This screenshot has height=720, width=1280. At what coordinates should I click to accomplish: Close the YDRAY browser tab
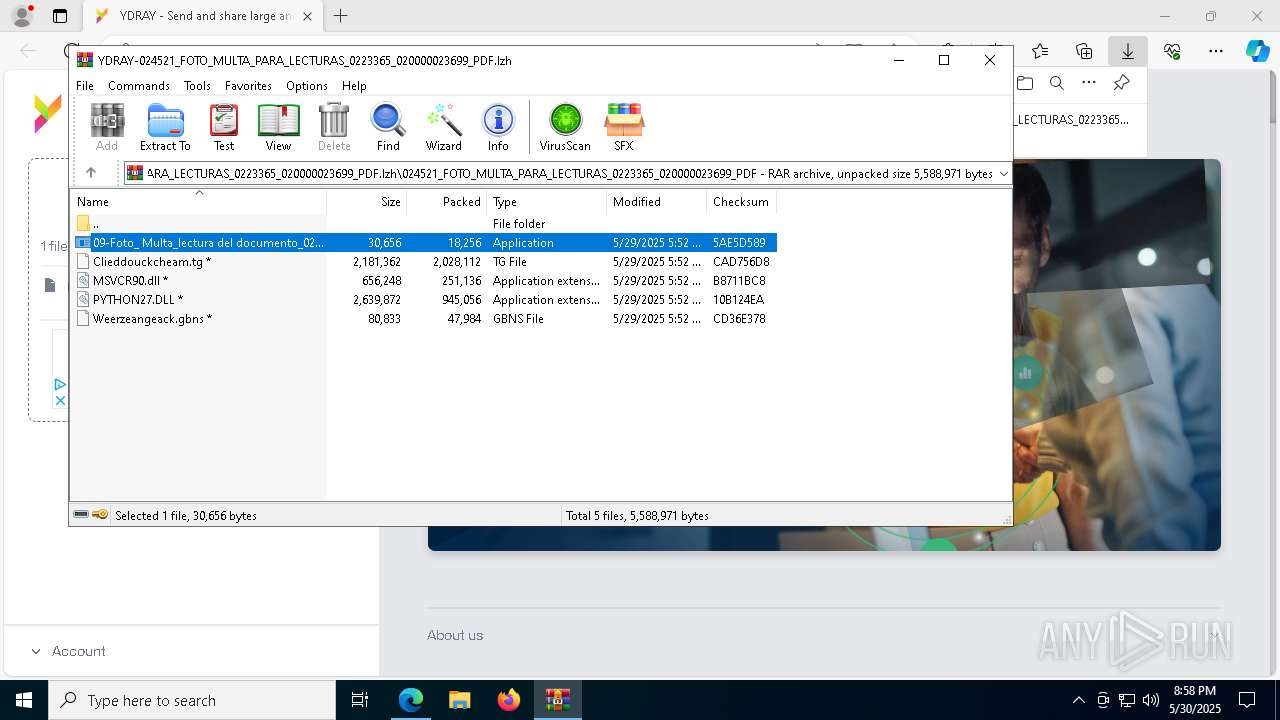coord(307,16)
